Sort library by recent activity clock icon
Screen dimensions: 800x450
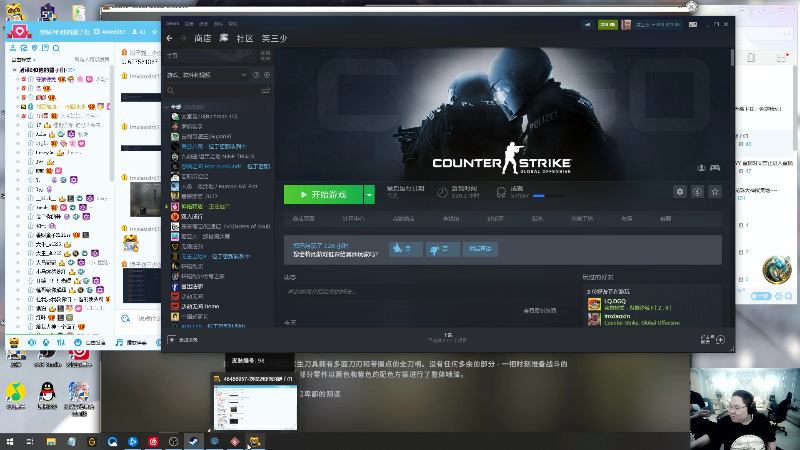pos(256,75)
